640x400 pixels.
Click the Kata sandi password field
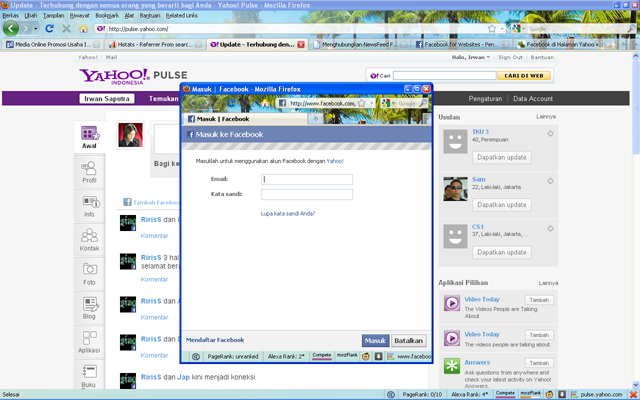tap(307, 194)
